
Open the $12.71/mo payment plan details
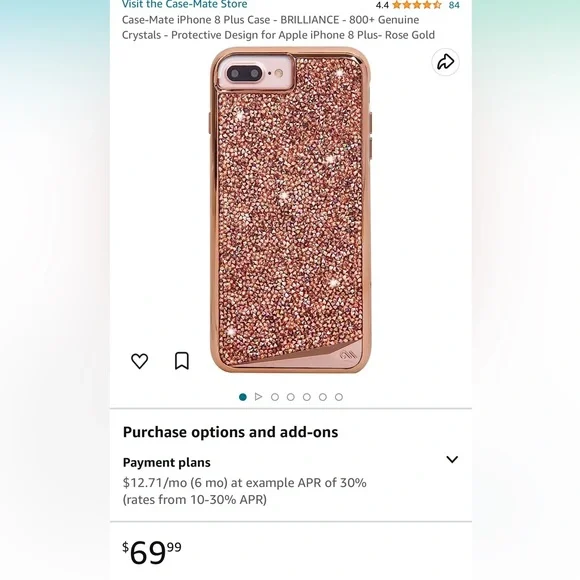click(x=245, y=491)
